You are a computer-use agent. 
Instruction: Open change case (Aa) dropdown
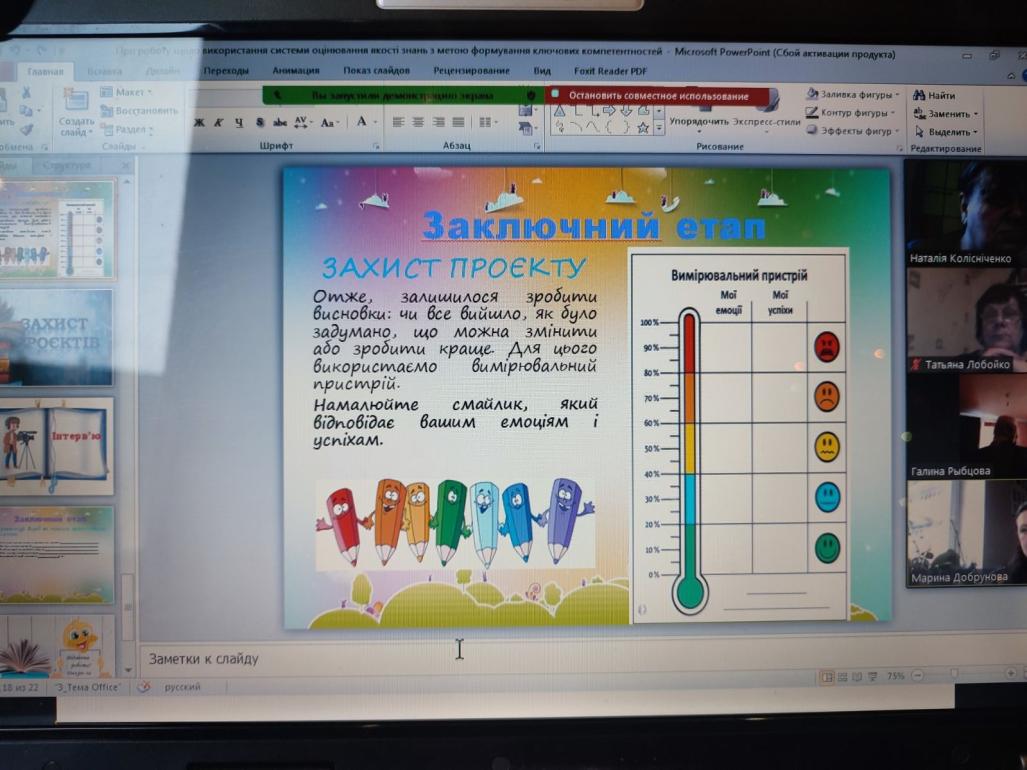pos(329,122)
